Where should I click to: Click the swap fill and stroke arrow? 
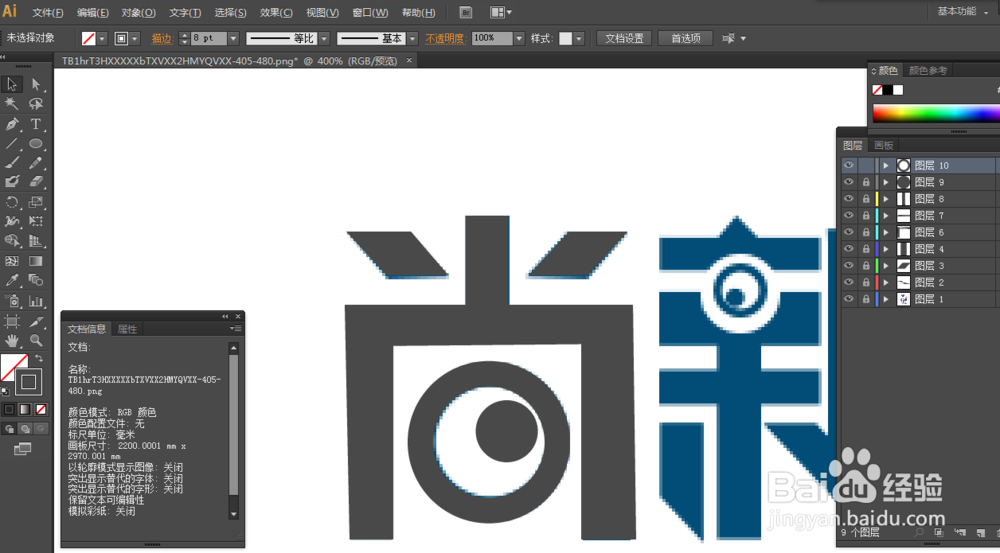(39, 358)
